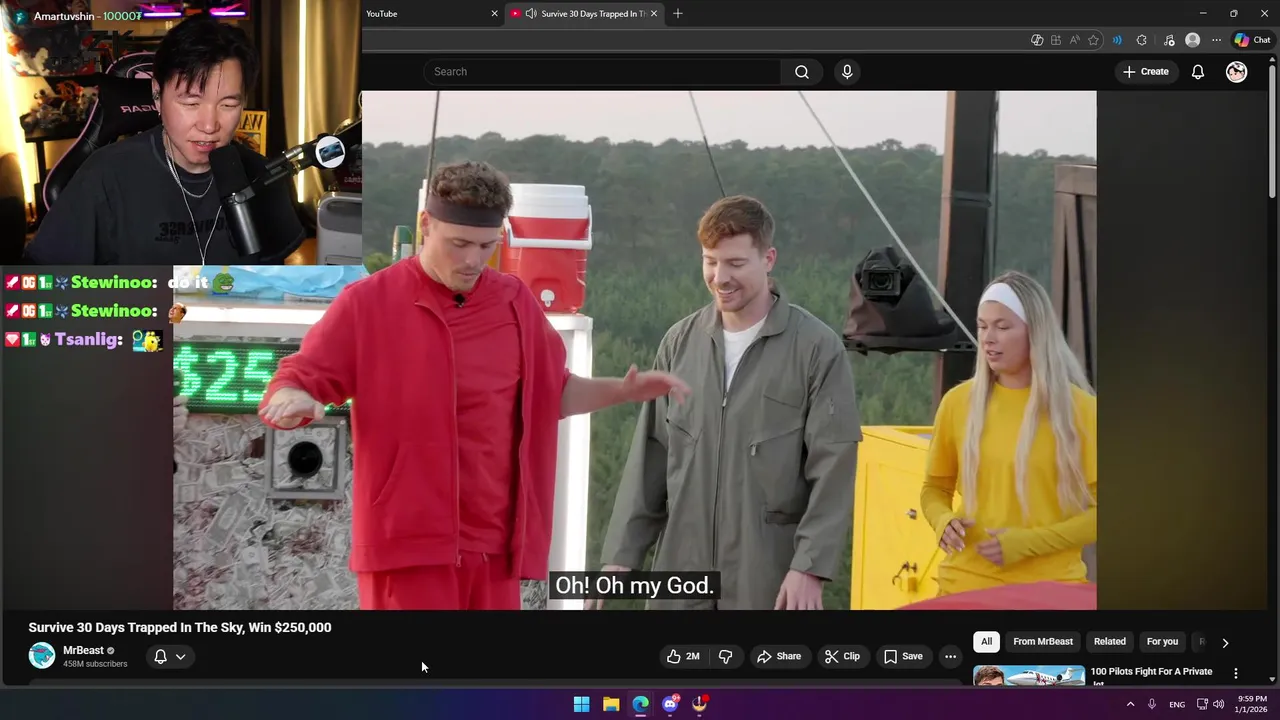Click the Clip button
This screenshot has width=1280, height=720.
842,657
